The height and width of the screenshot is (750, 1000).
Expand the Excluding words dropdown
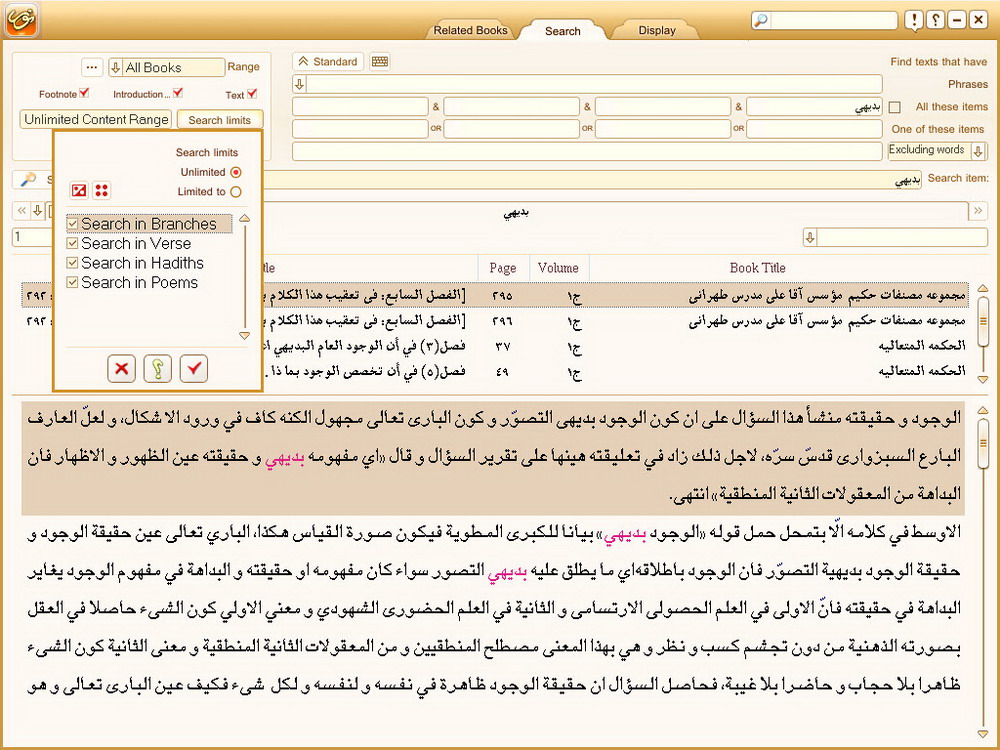(978, 151)
